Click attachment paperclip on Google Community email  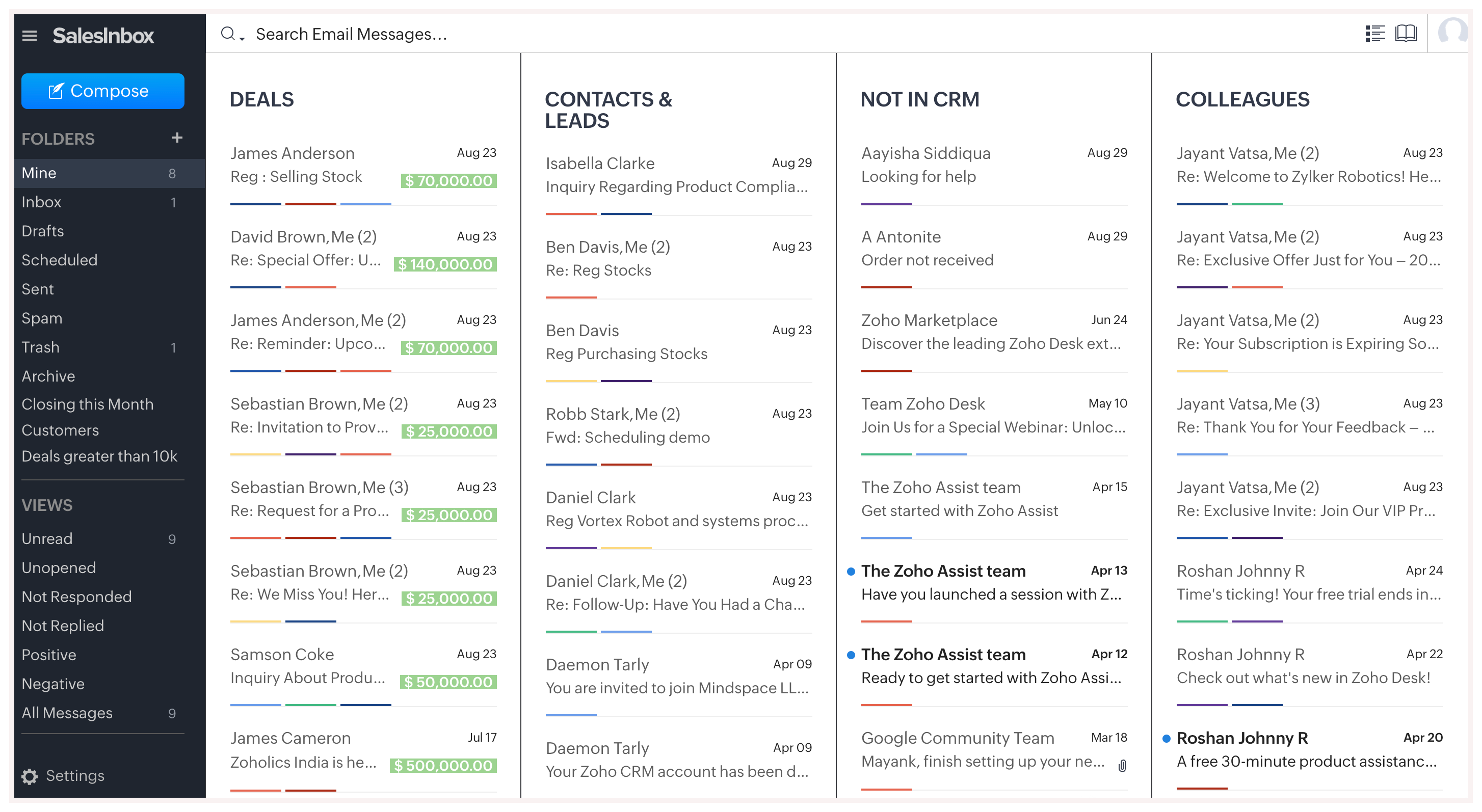tap(1122, 766)
